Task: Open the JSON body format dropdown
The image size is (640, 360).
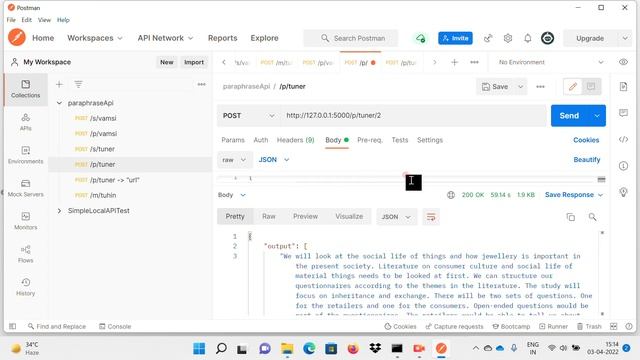Action: (x=274, y=160)
